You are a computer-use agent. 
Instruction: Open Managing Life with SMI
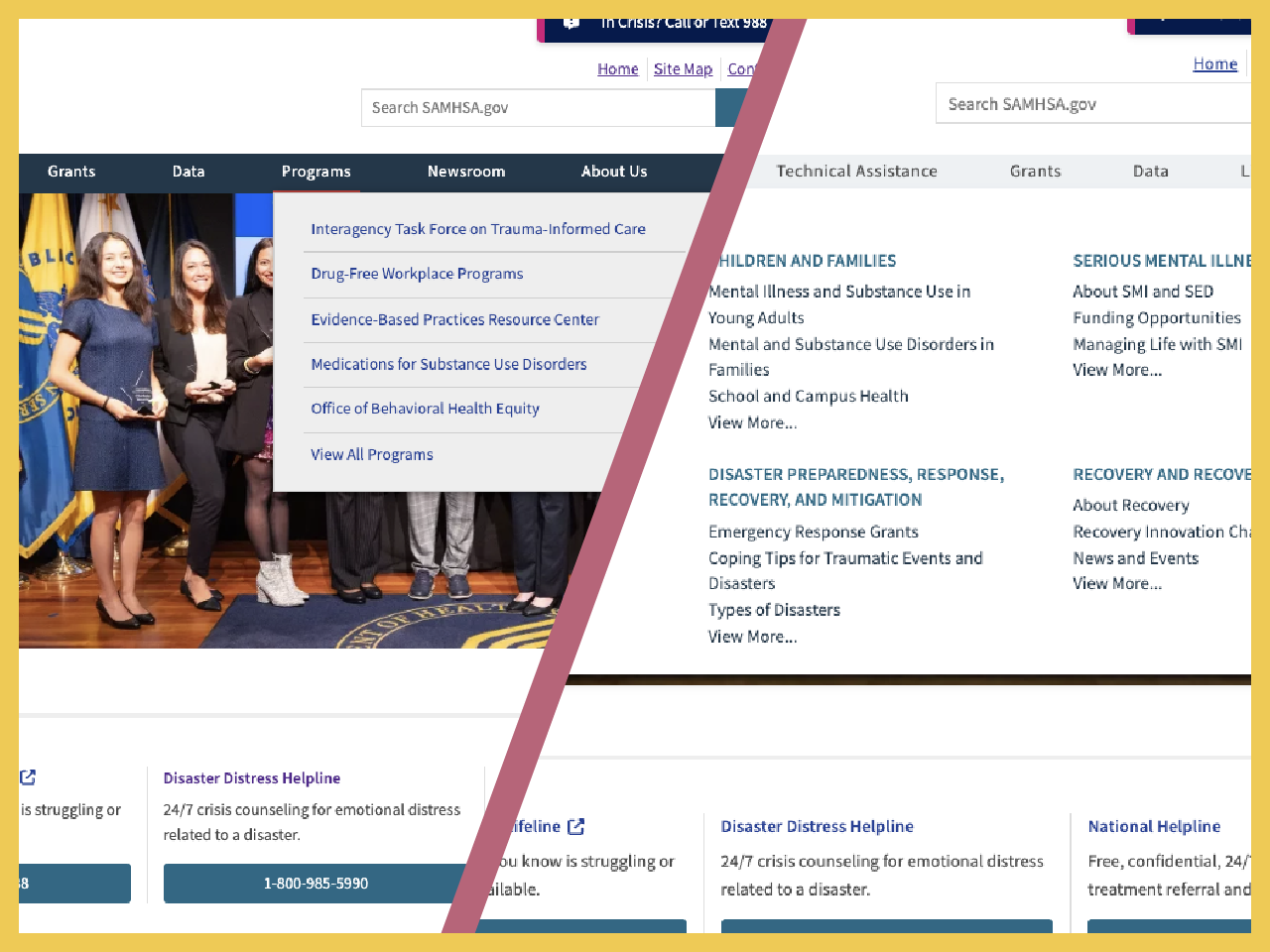click(1158, 344)
